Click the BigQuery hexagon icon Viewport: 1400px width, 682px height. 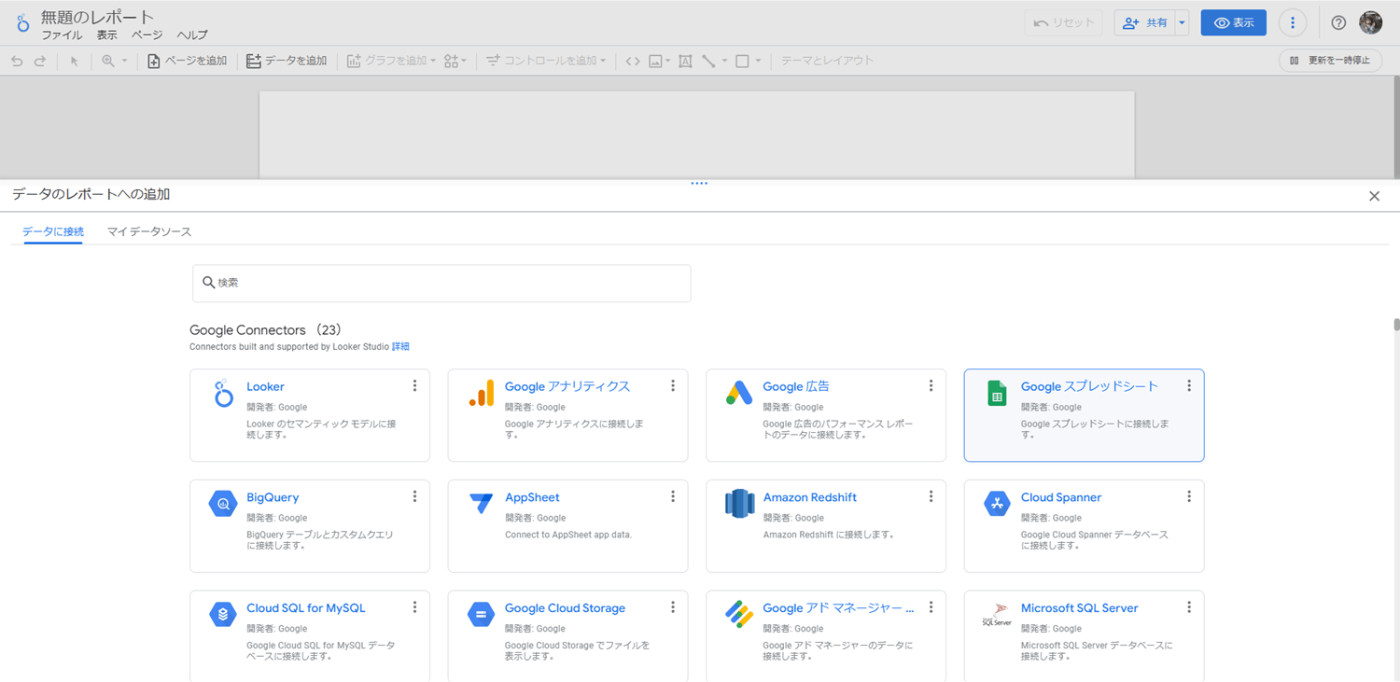point(223,504)
